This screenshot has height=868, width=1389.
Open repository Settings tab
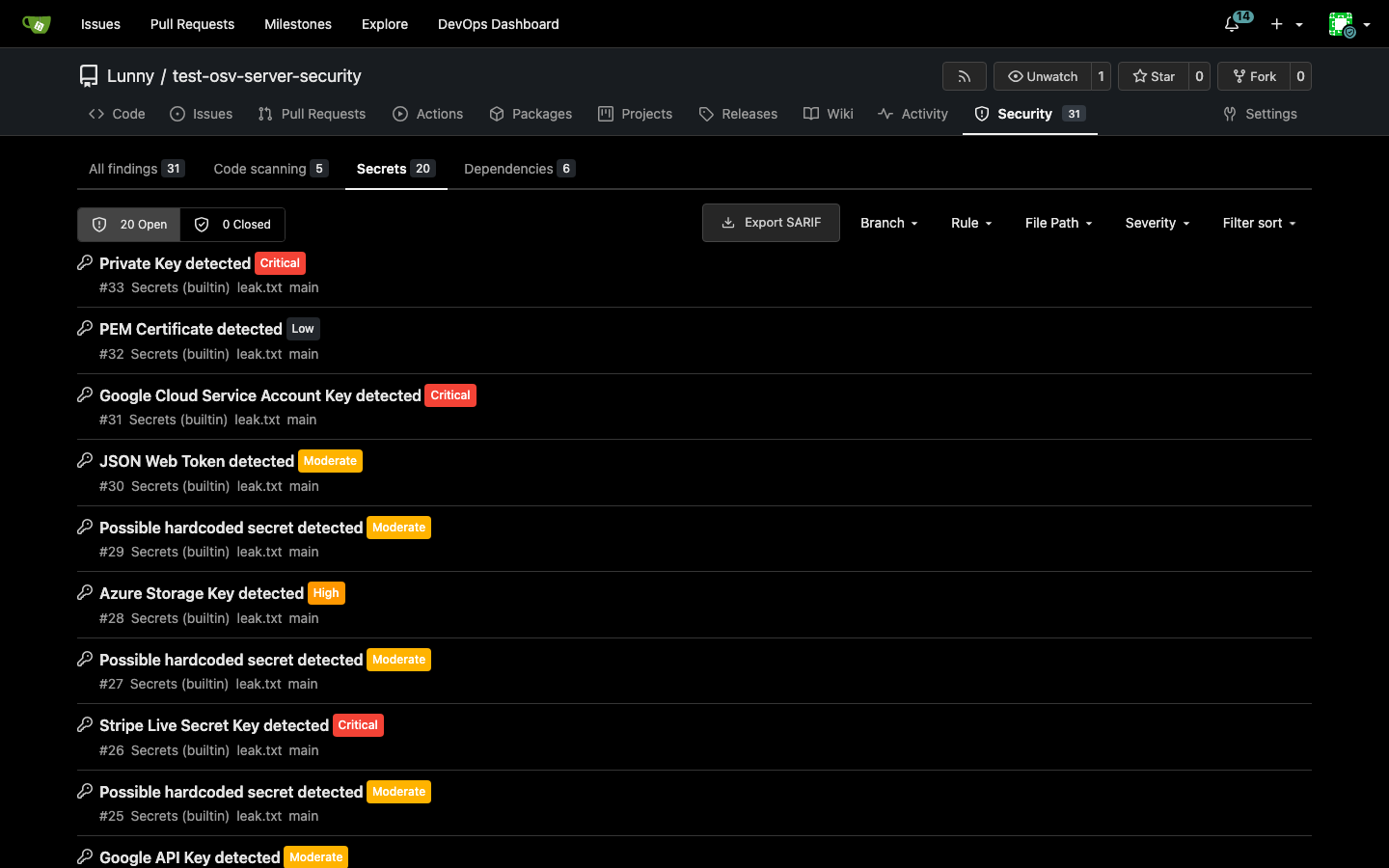[x=1260, y=114]
